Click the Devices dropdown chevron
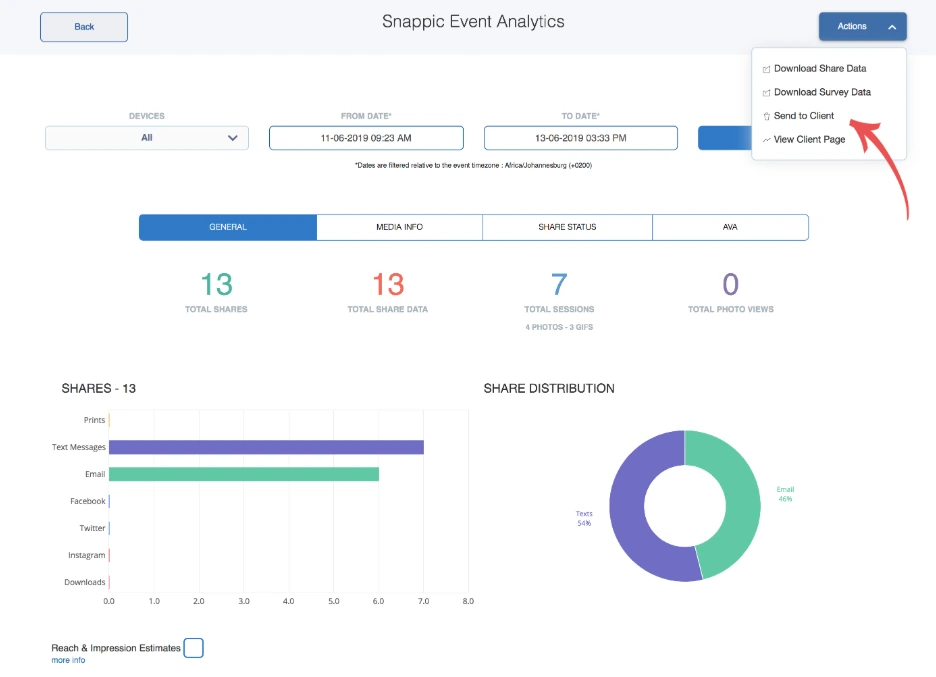This screenshot has width=936, height=677. [x=233, y=138]
